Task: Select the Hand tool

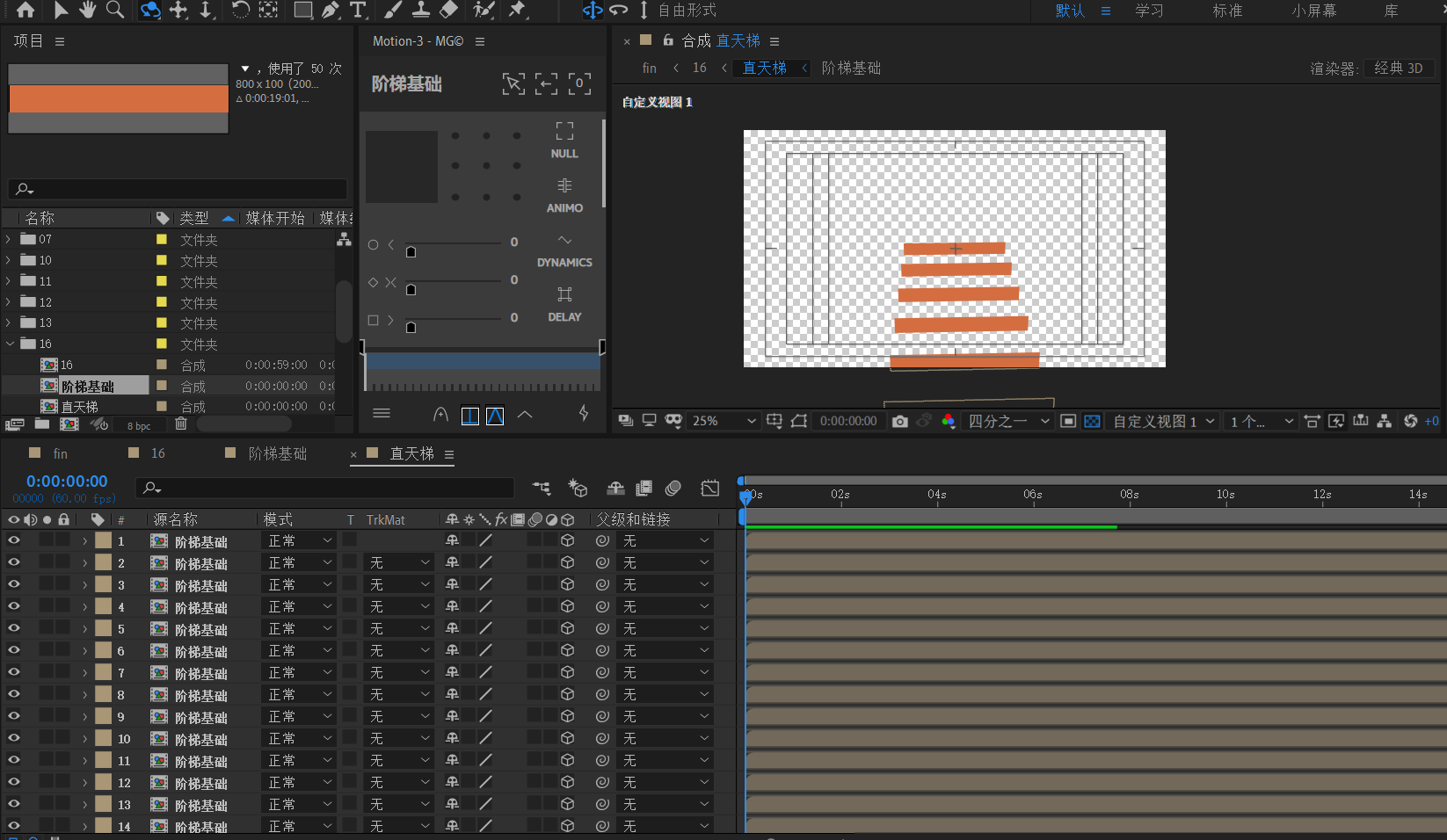Action: click(x=88, y=10)
